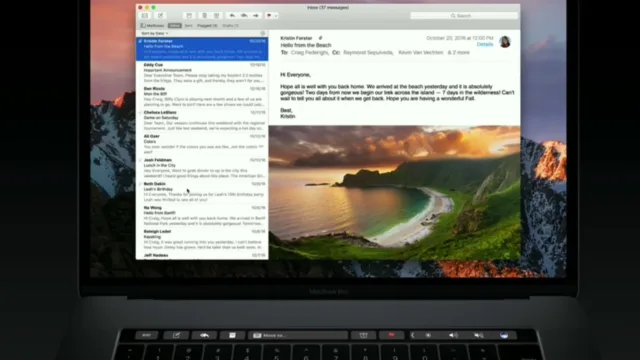Click the Details link in message header

click(x=485, y=44)
